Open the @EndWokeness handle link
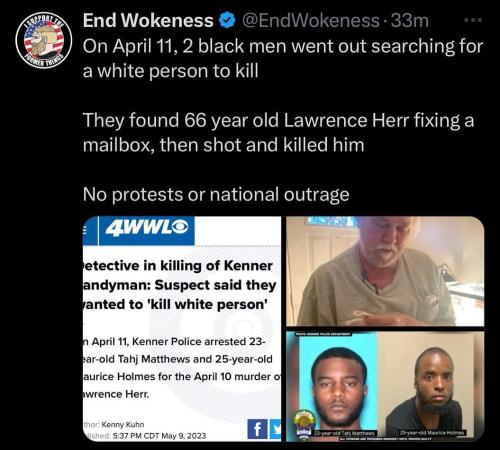 (x=310, y=20)
